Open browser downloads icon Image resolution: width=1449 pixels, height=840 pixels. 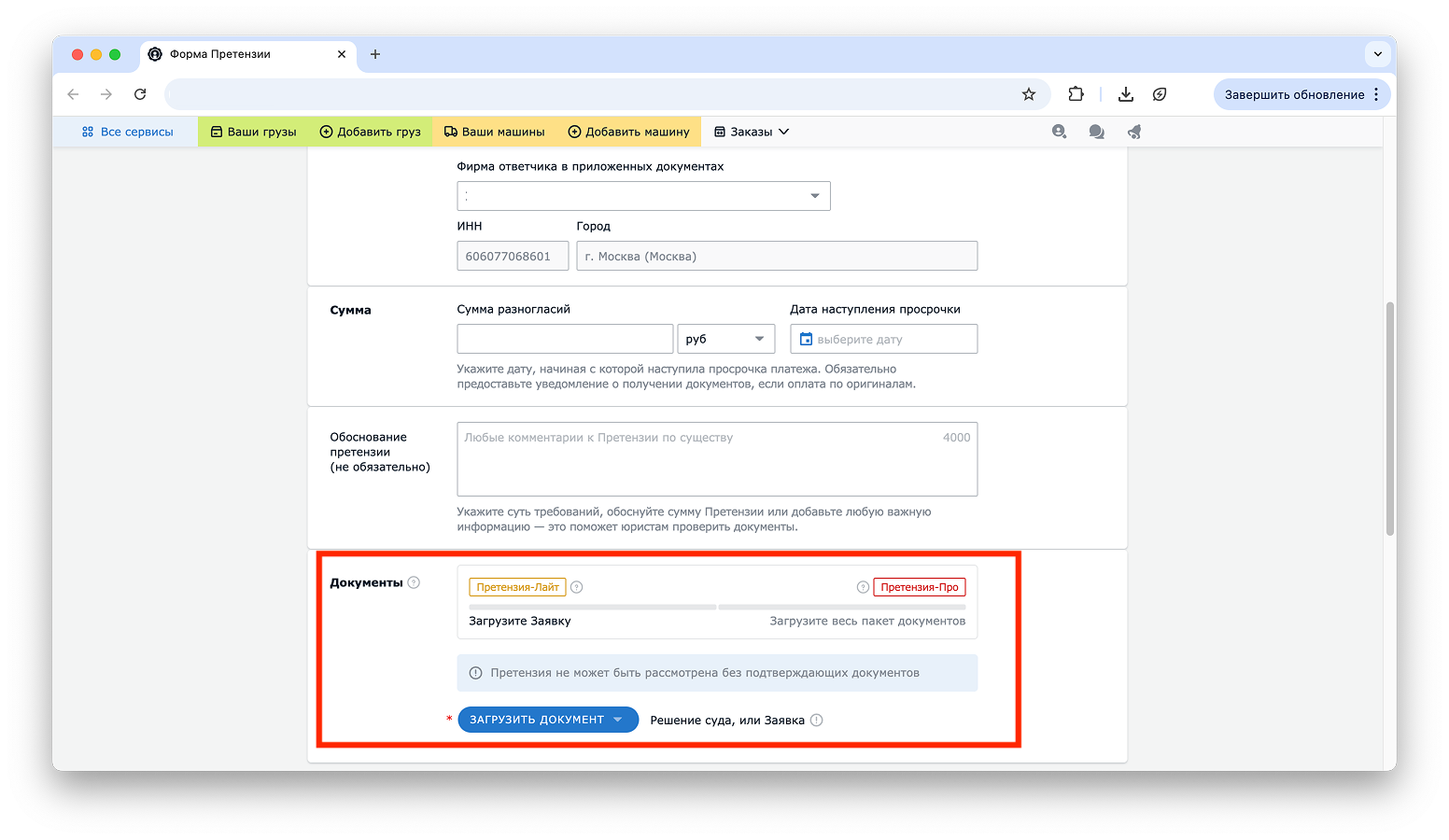pyautogui.click(x=1125, y=94)
